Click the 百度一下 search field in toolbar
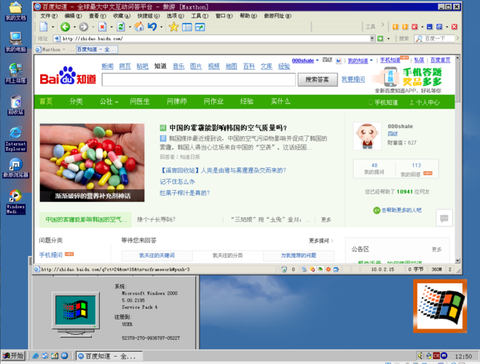 (434, 39)
